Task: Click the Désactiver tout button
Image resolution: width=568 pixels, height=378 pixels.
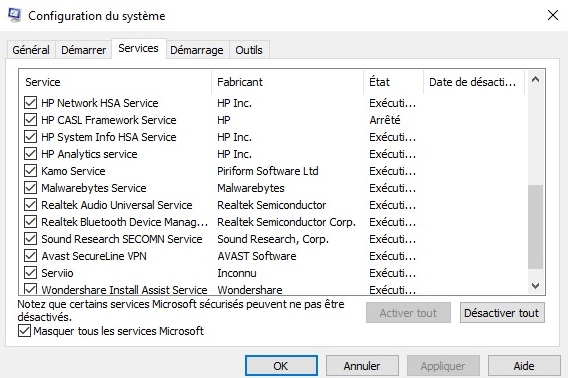Action: (502, 313)
